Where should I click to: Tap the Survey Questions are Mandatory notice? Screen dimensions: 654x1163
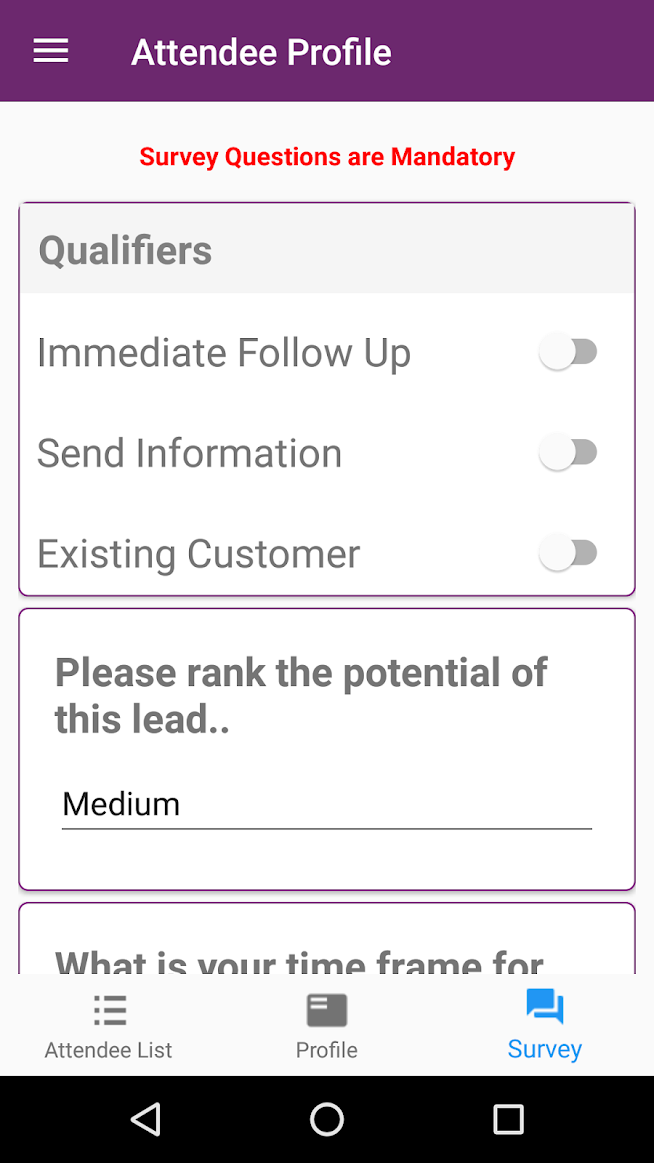pyautogui.click(x=327, y=157)
